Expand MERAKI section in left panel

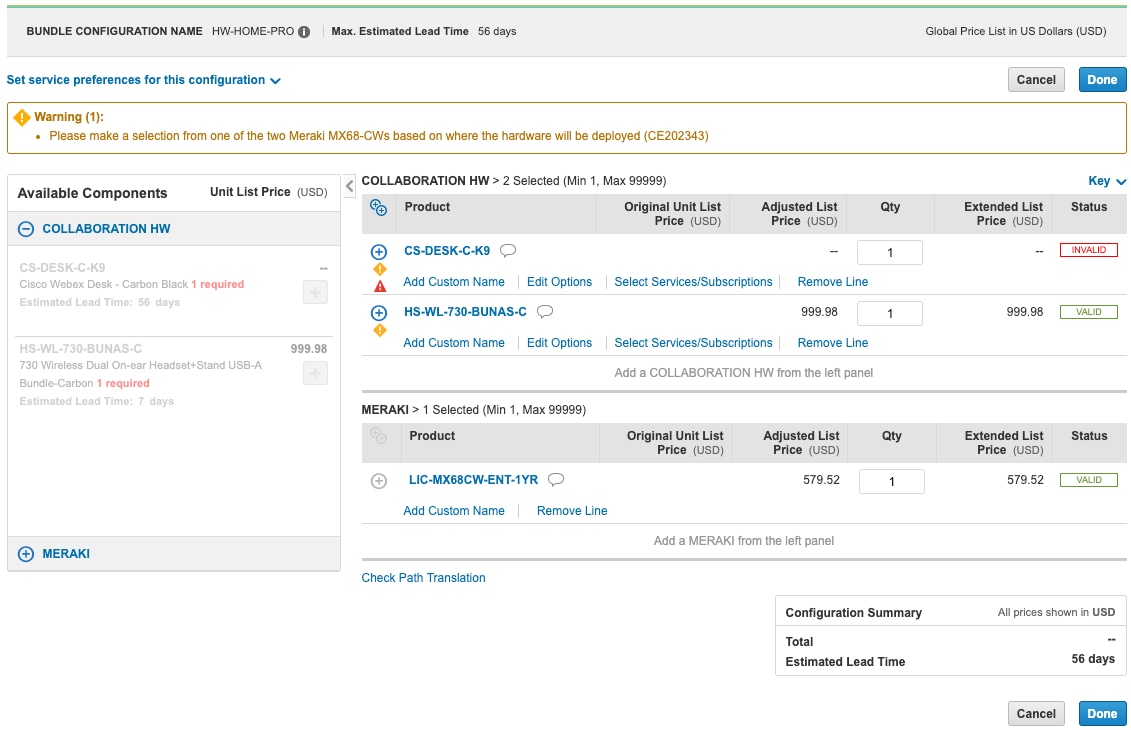(x=26, y=554)
